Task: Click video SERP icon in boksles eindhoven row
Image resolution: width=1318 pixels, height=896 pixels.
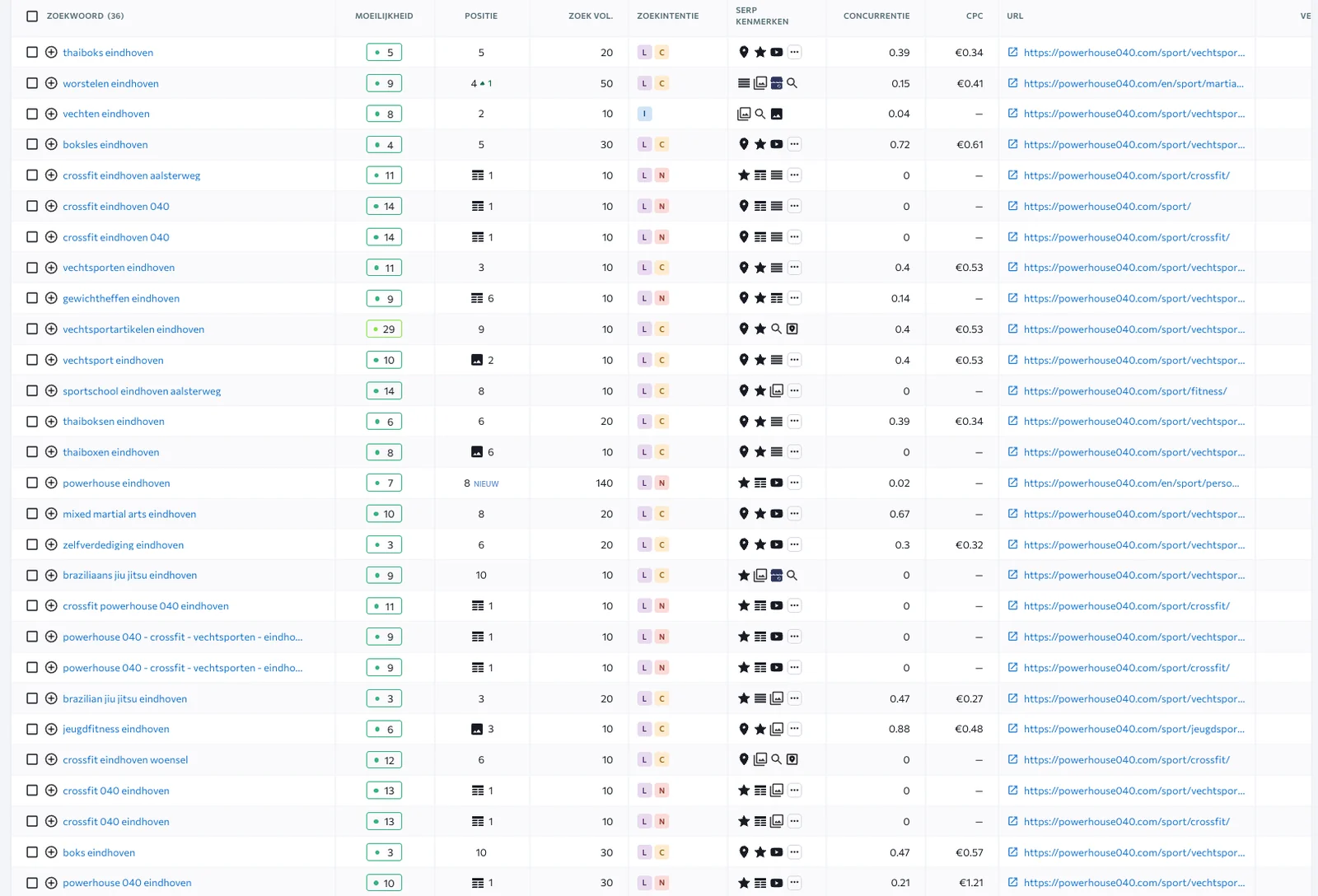Action: (776, 144)
